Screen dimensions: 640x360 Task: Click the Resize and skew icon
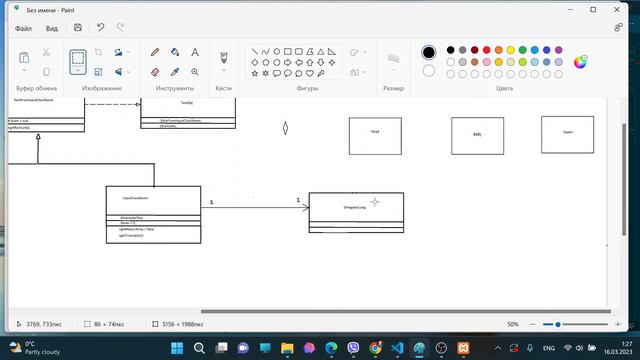pos(98,72)
